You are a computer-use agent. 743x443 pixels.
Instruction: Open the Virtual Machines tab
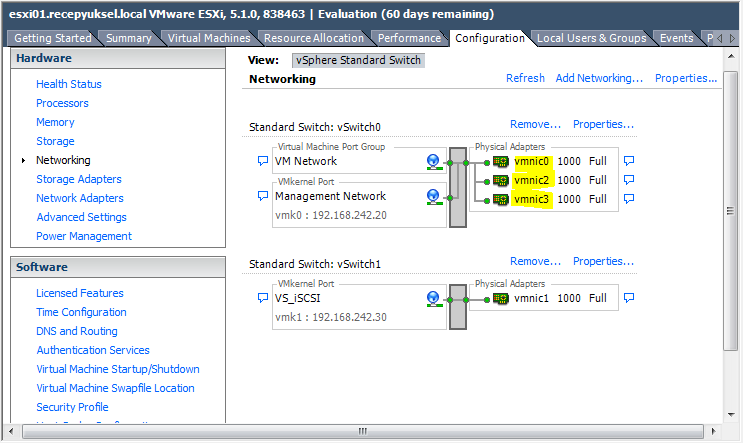click(x=209, y=38)
